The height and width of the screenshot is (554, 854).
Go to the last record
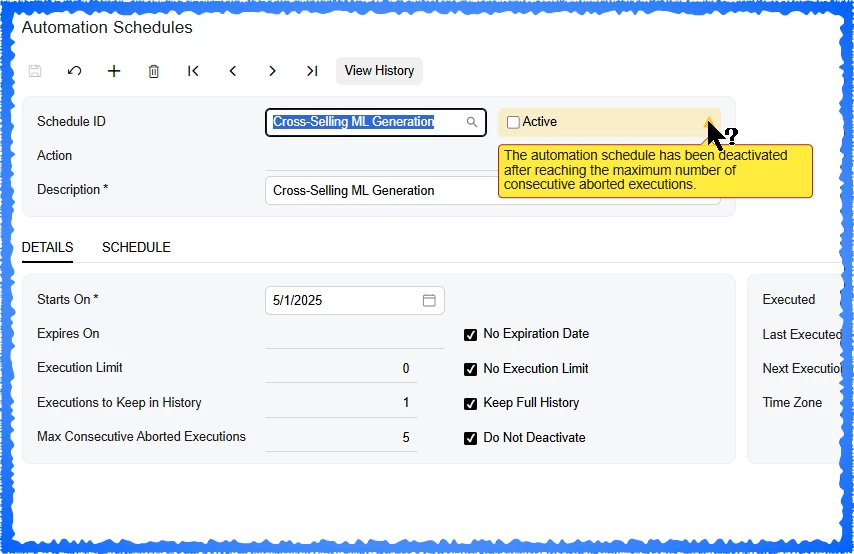(x=312, y=71)
